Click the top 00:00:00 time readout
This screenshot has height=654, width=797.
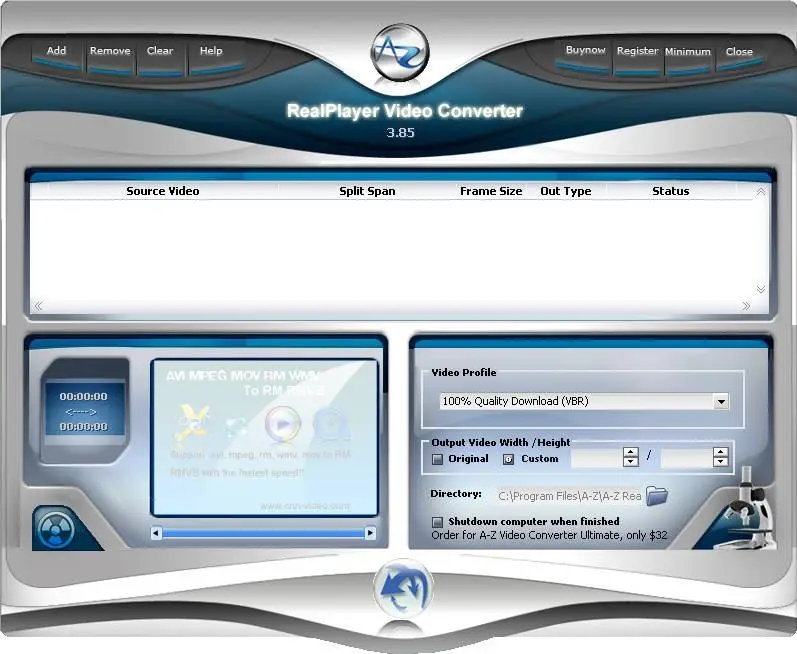point(83,396)
